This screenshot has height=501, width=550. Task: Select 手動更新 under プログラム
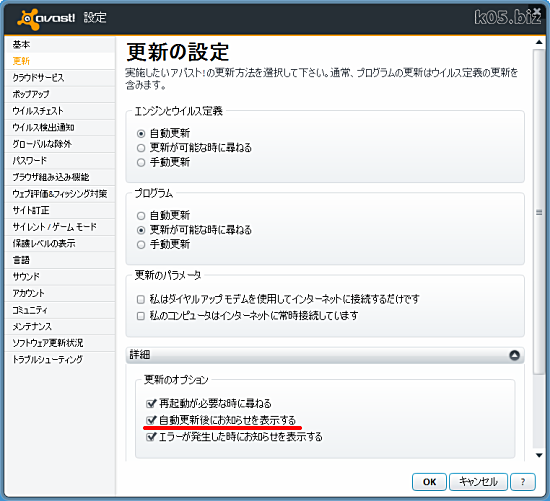(x=141, y=245)
